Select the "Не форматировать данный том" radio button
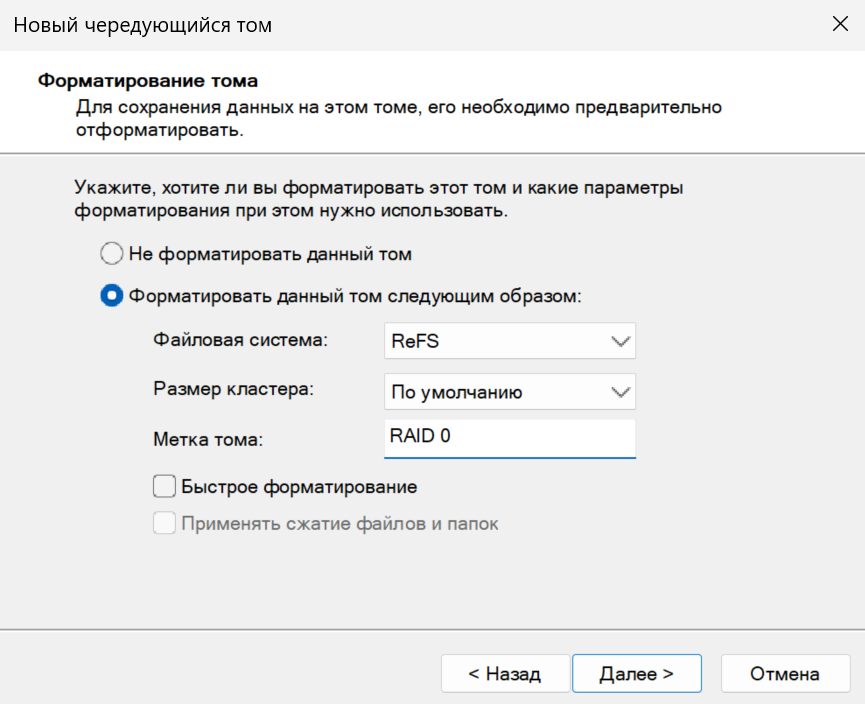The image size is (865, 704). [113, 254]
